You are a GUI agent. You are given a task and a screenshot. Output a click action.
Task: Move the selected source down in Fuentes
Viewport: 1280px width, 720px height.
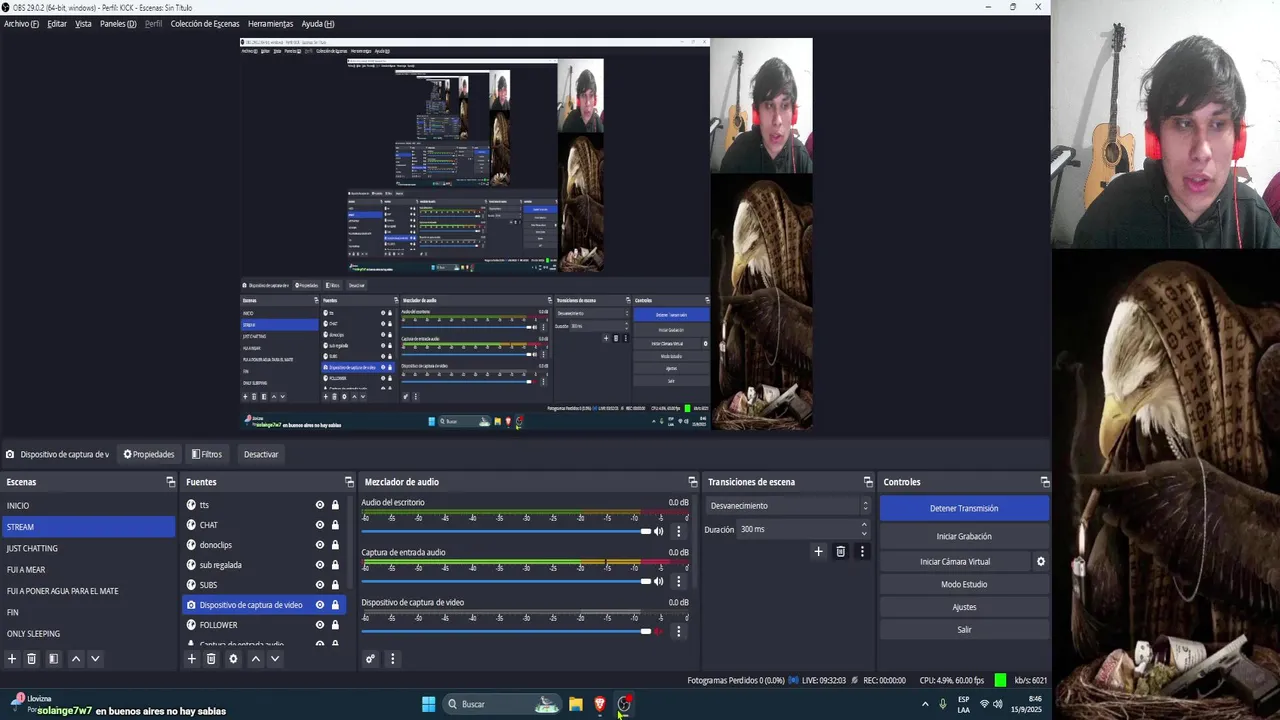275,659
